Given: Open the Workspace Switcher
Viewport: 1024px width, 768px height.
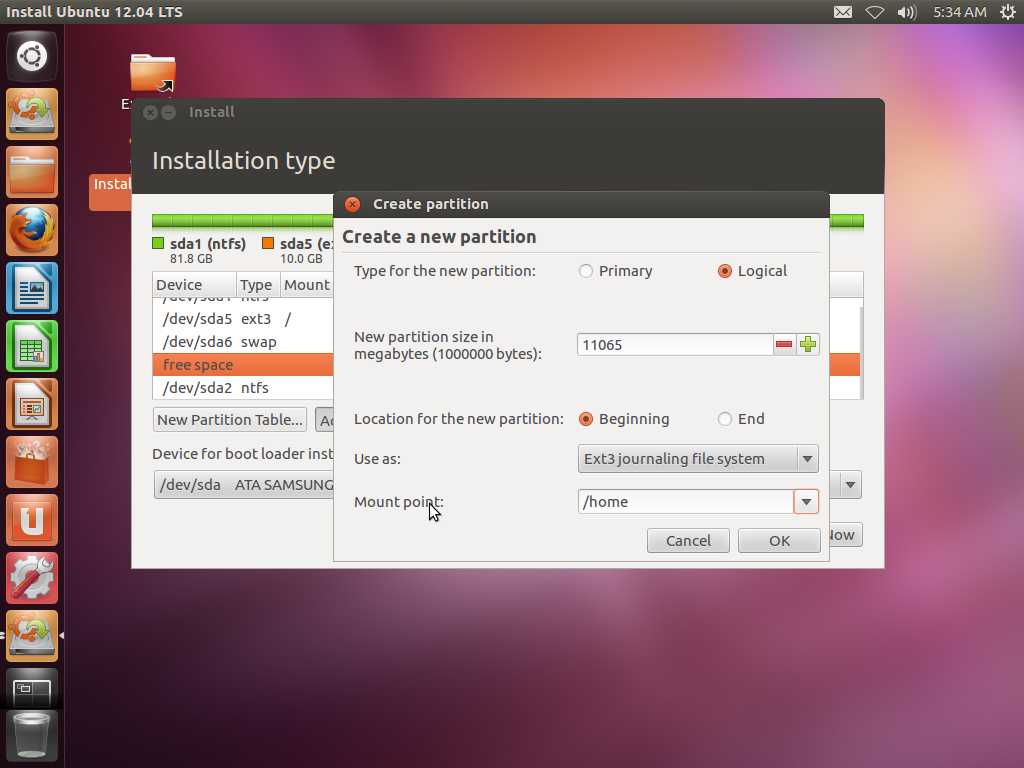Looking at the screenshot, I should click(x=31, y=690).
